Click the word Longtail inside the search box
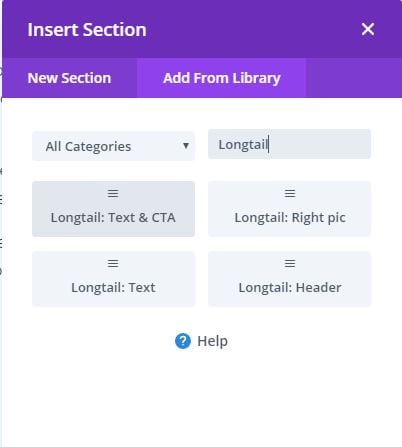The image size is (402, 447). pyautogui.click(x=243, y=145)
